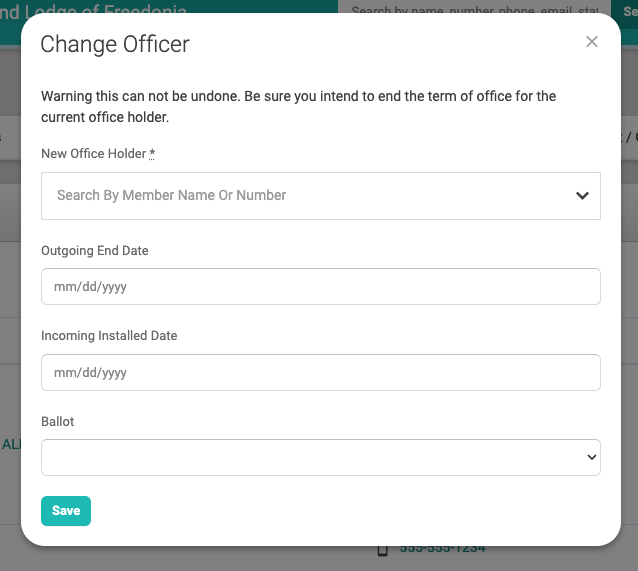Open the Lodge of Freedonia header title
Screen dimensions: 638x571
pos(93,7)
